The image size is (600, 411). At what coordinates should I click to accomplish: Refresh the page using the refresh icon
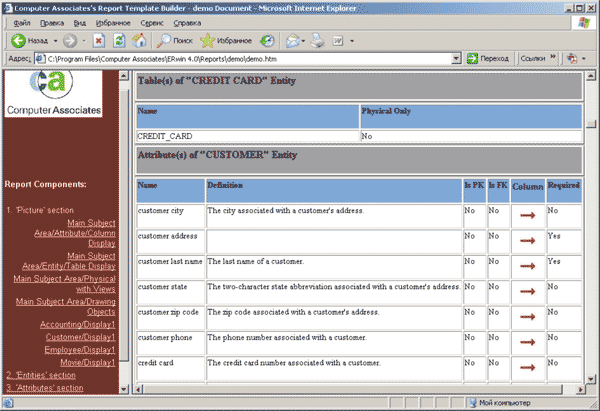(x=119, y=41)
